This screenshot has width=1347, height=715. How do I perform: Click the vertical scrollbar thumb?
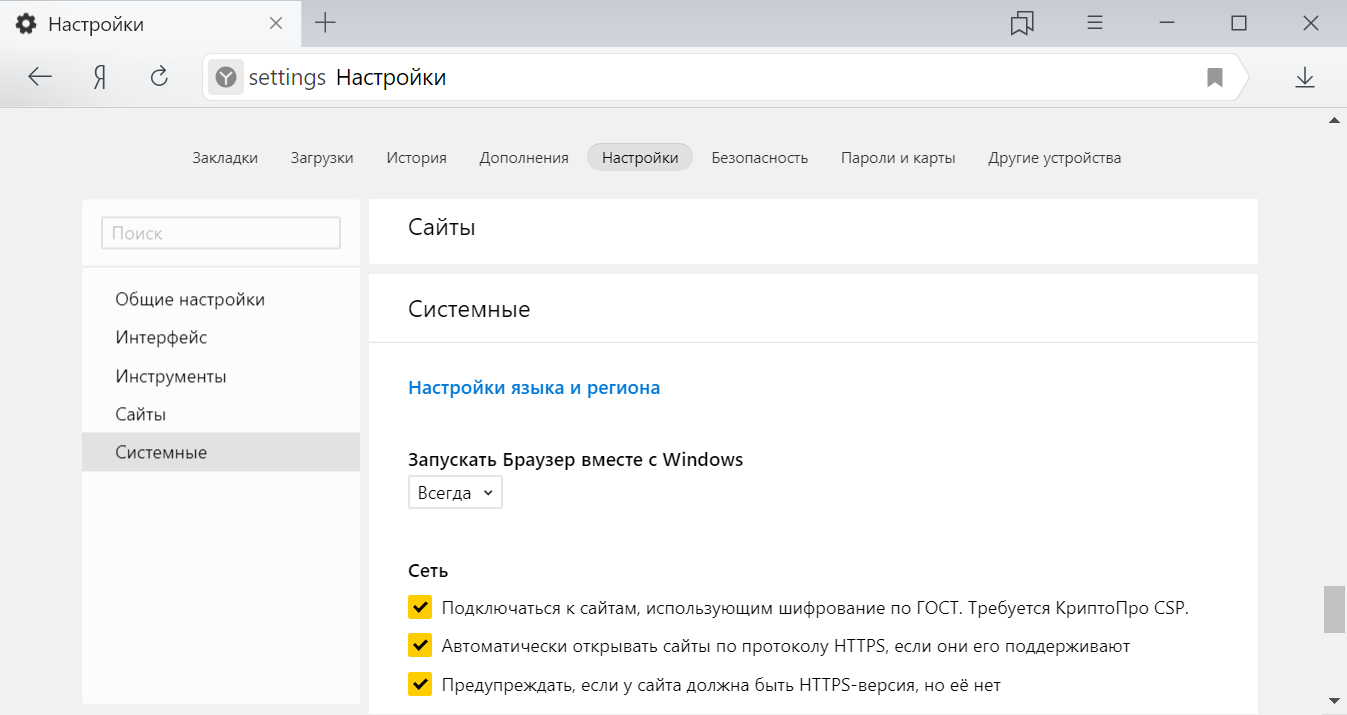click(1334, 609)
